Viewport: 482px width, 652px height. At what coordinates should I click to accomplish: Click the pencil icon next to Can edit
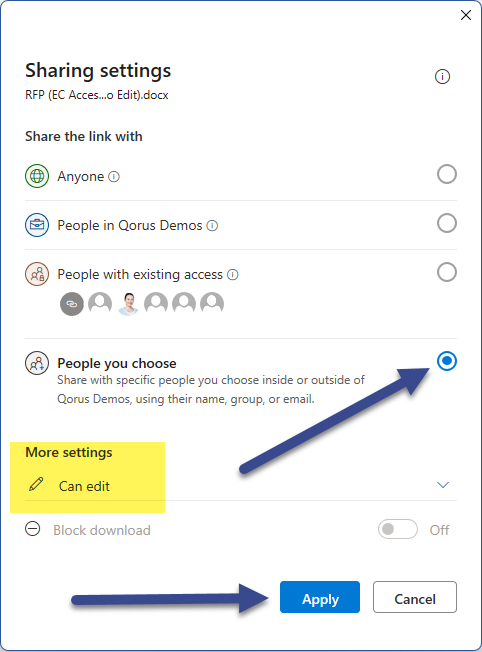pyautogui.click(x=36, y=484)
